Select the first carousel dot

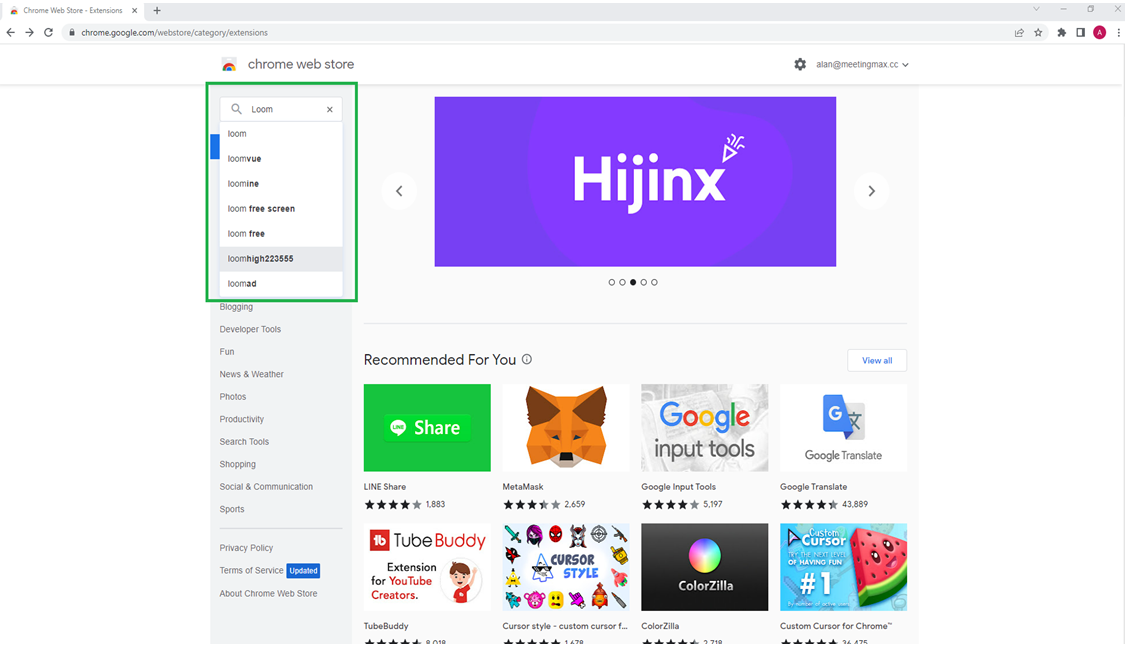coord(611,282)
